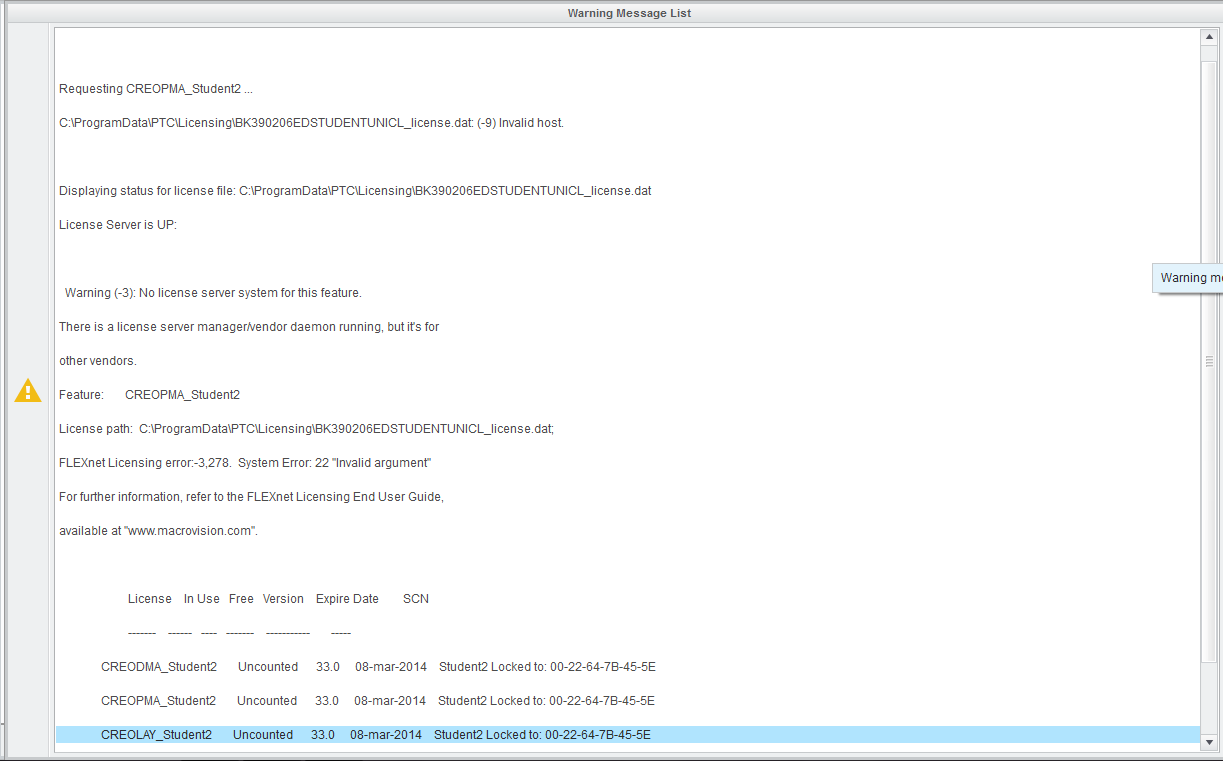Select the CREOPMA_Student2 Uncounted license row

[x=378, y=701]
